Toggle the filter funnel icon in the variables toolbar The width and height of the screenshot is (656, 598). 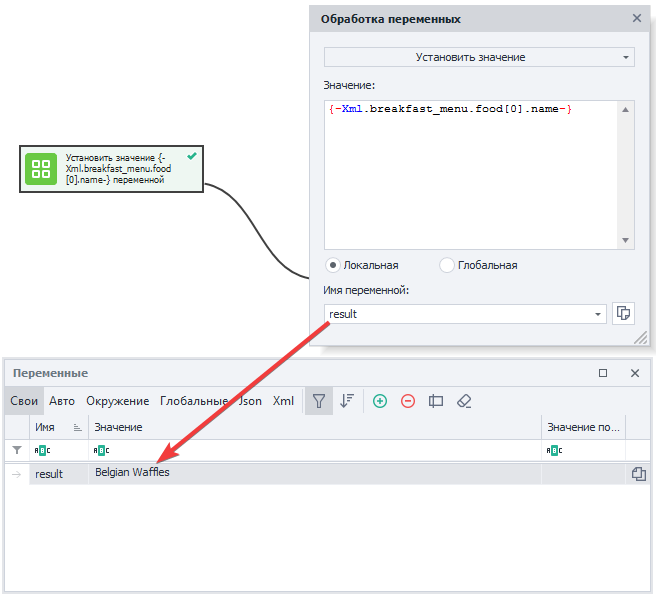[x=319, y=401]
